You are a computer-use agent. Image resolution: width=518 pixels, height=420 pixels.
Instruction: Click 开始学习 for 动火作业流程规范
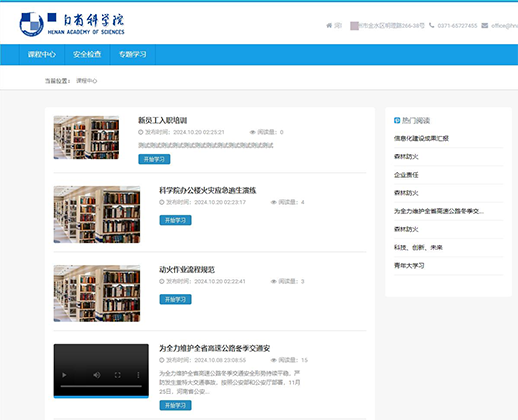(x=175, y=299)
